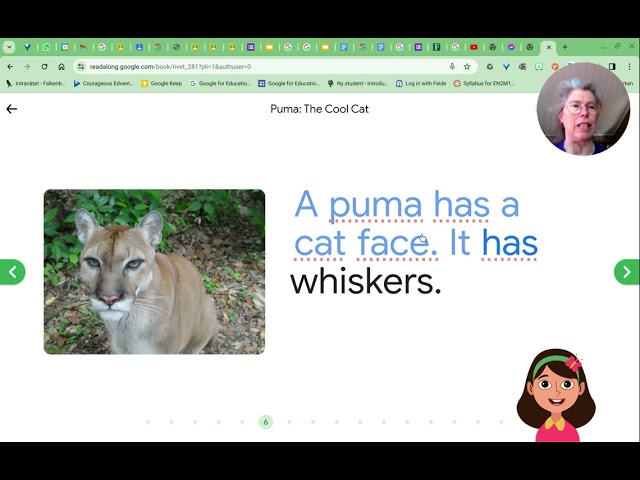
Task: Toggle the browser side panel
Action: (612, 67)
